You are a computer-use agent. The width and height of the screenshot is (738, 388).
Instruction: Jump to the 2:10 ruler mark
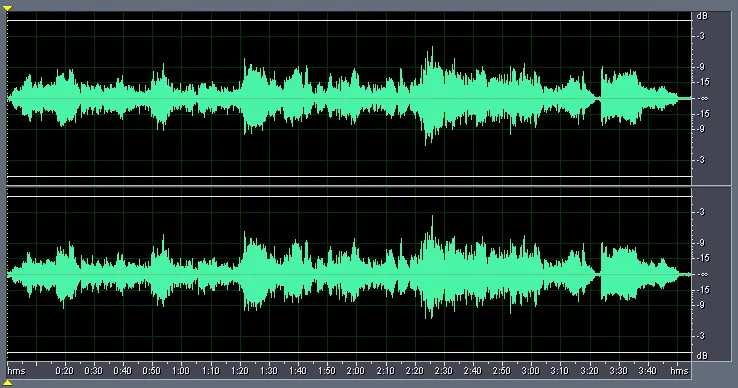pos(385,371)
